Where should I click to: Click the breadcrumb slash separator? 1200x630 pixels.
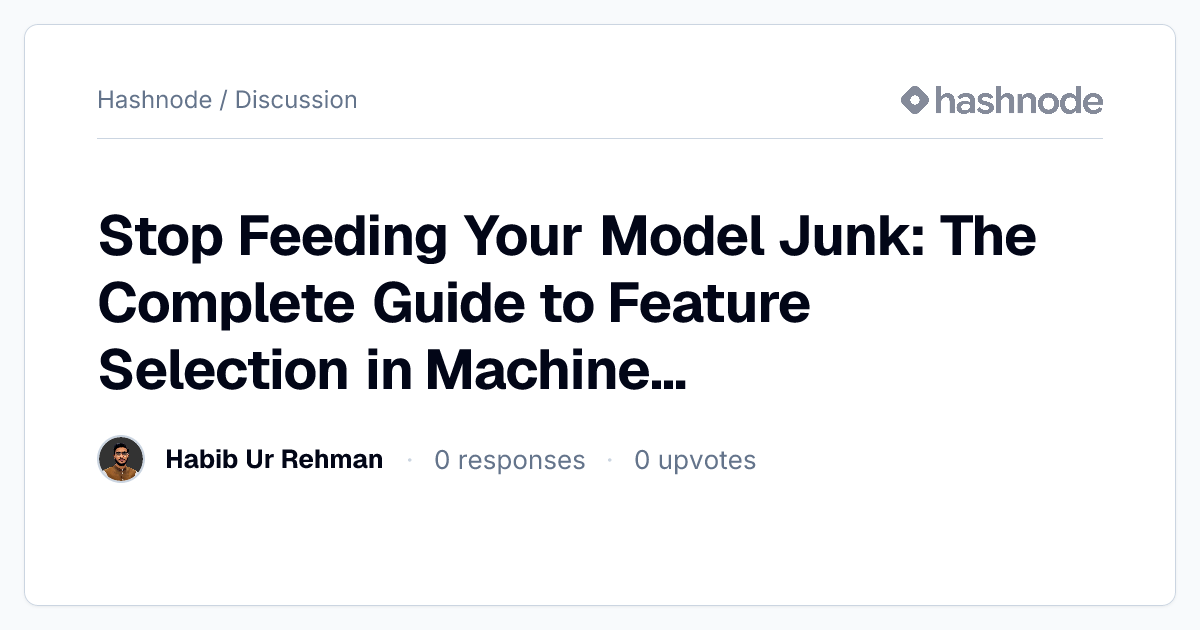pos(223,100)
